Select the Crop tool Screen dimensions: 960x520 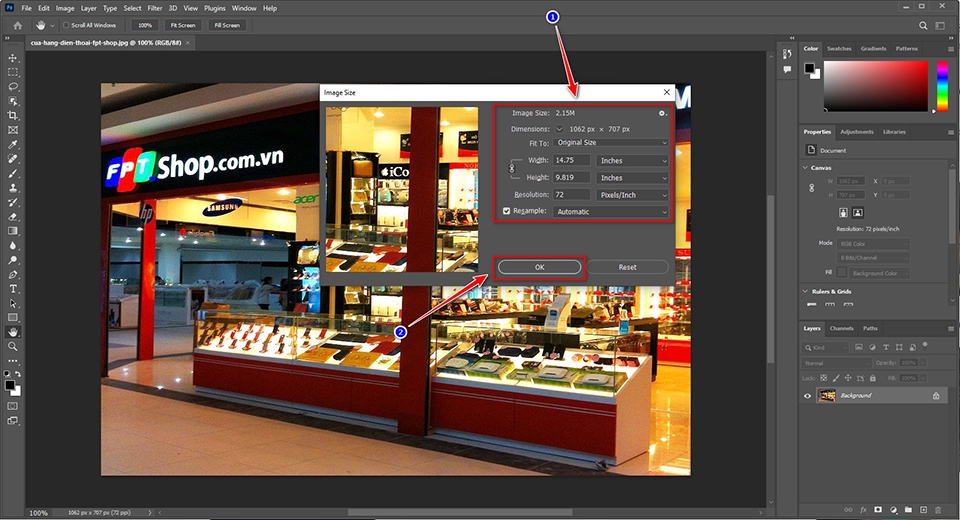pos(13,115)
